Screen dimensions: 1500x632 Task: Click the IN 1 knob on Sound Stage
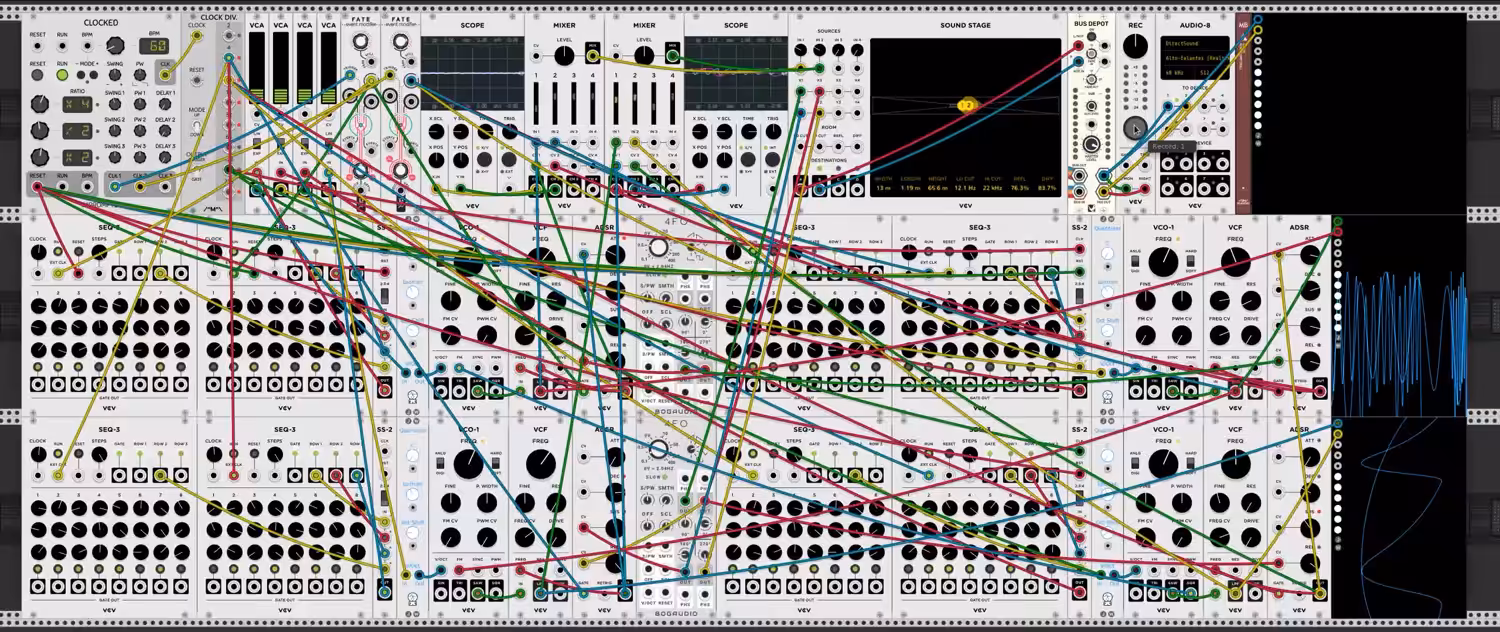click(x=800, y=50)
